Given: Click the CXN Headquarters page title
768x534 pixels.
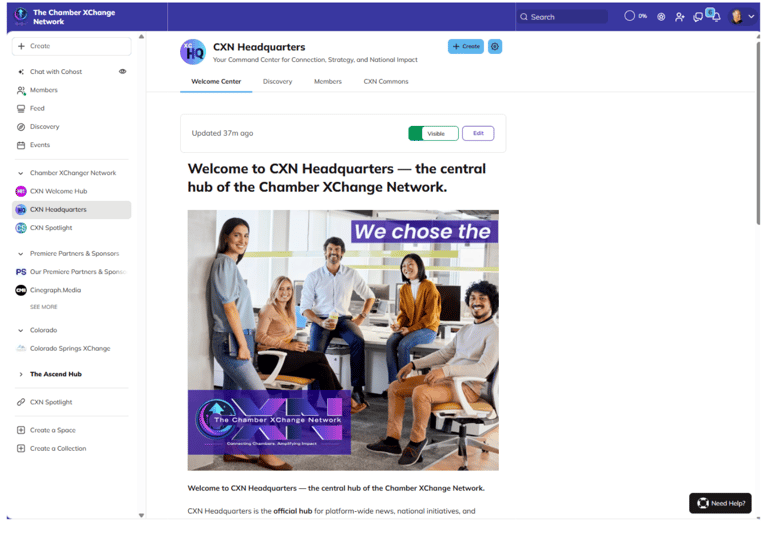Looking at the screenshot, I should click(259, 47).
